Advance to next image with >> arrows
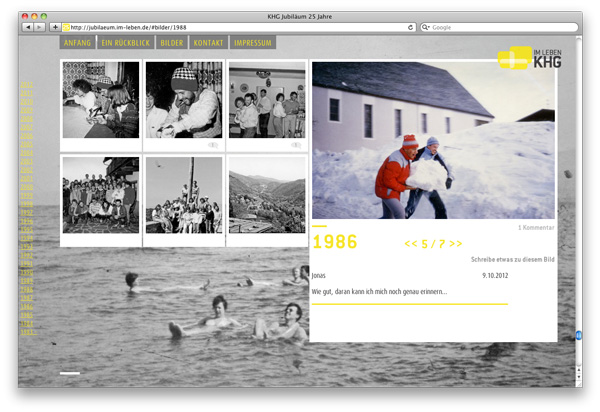This screenshot has width=600, height=412. (456, 244)
